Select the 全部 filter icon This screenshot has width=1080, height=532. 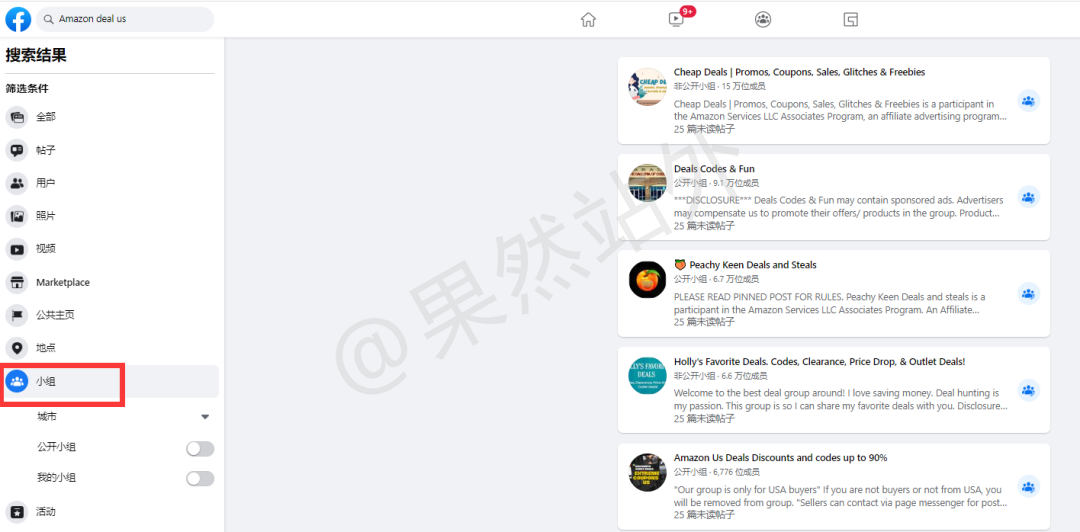pyautogui.click(x=17, y=117)
